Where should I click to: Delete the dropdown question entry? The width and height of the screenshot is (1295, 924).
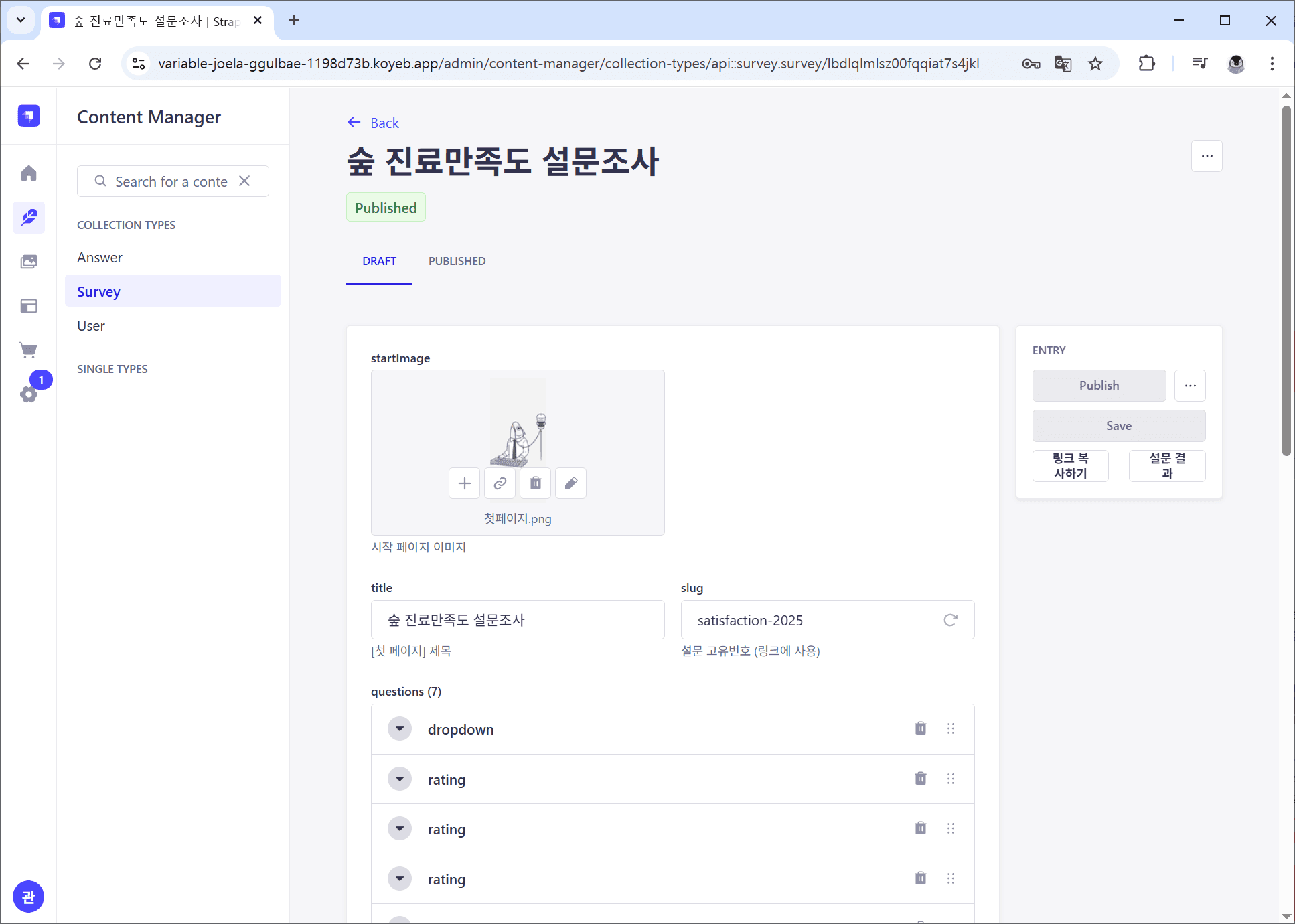(x=921, y=728)
